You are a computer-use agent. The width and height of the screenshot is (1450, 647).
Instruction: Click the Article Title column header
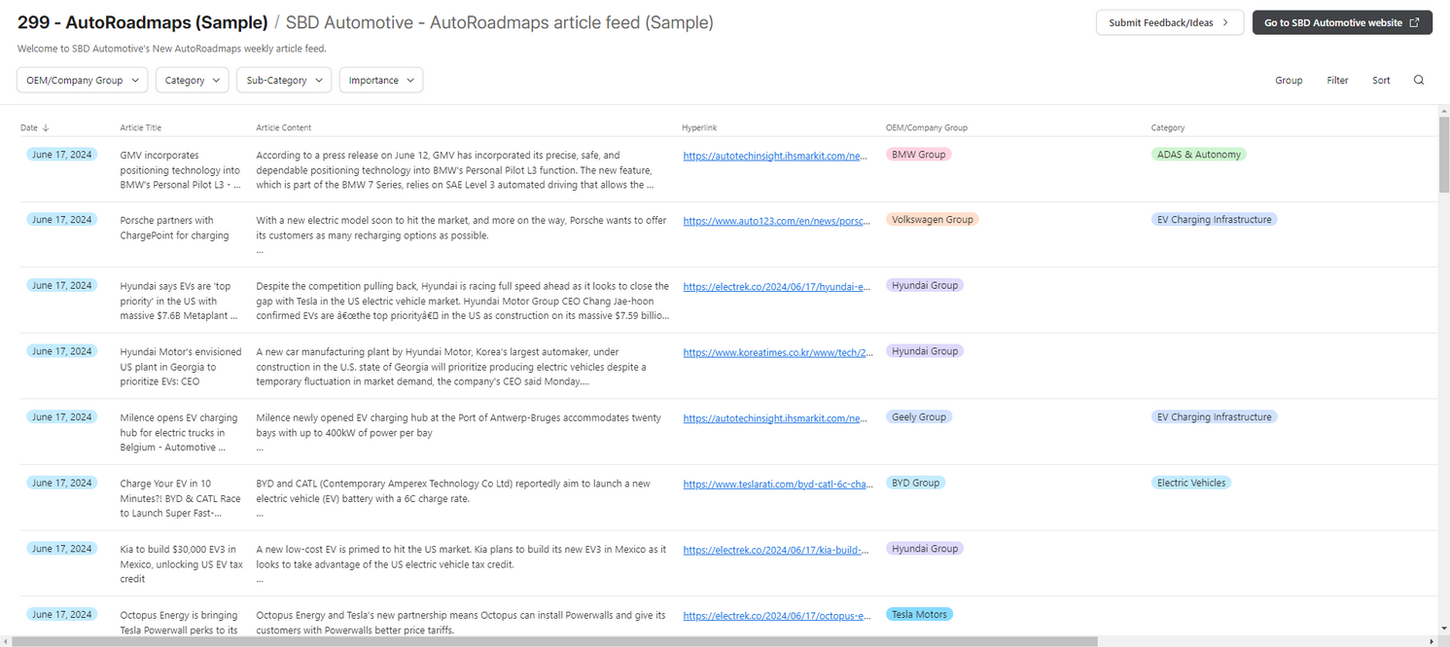(140, 128)
